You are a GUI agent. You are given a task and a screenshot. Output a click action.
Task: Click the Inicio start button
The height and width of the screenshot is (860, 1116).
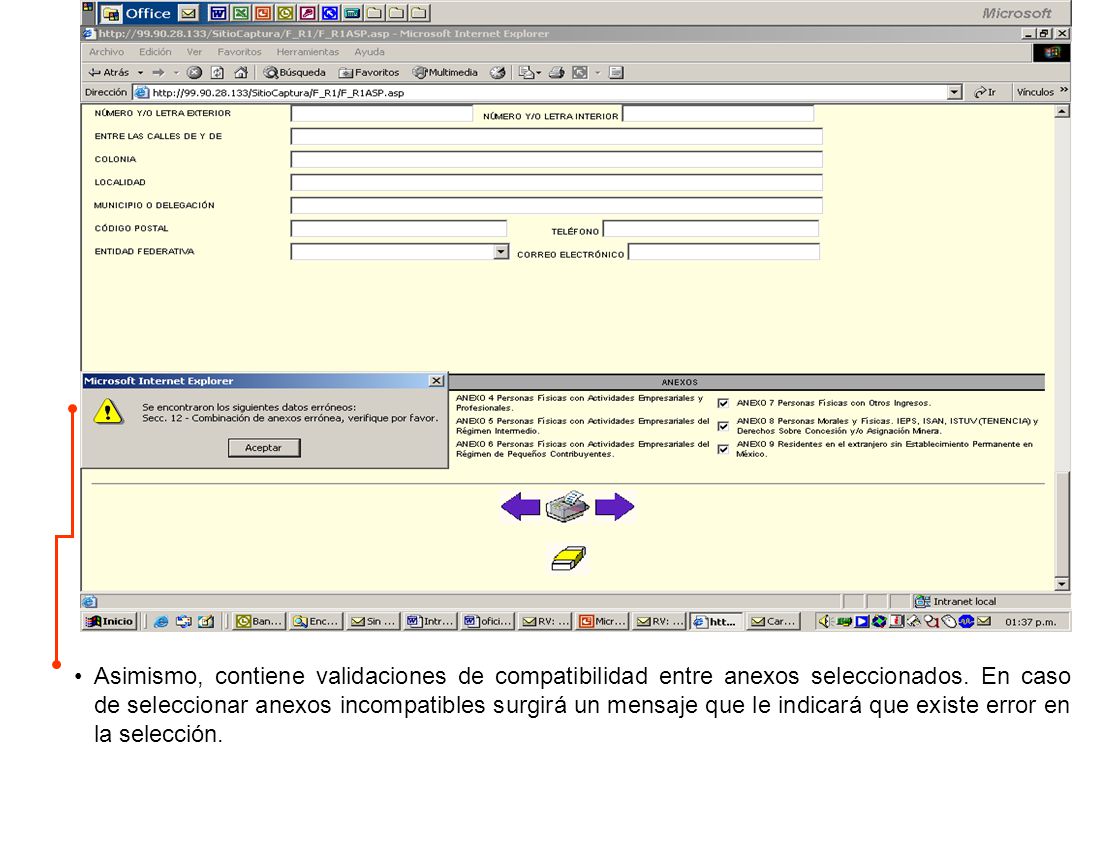(110, 622)
